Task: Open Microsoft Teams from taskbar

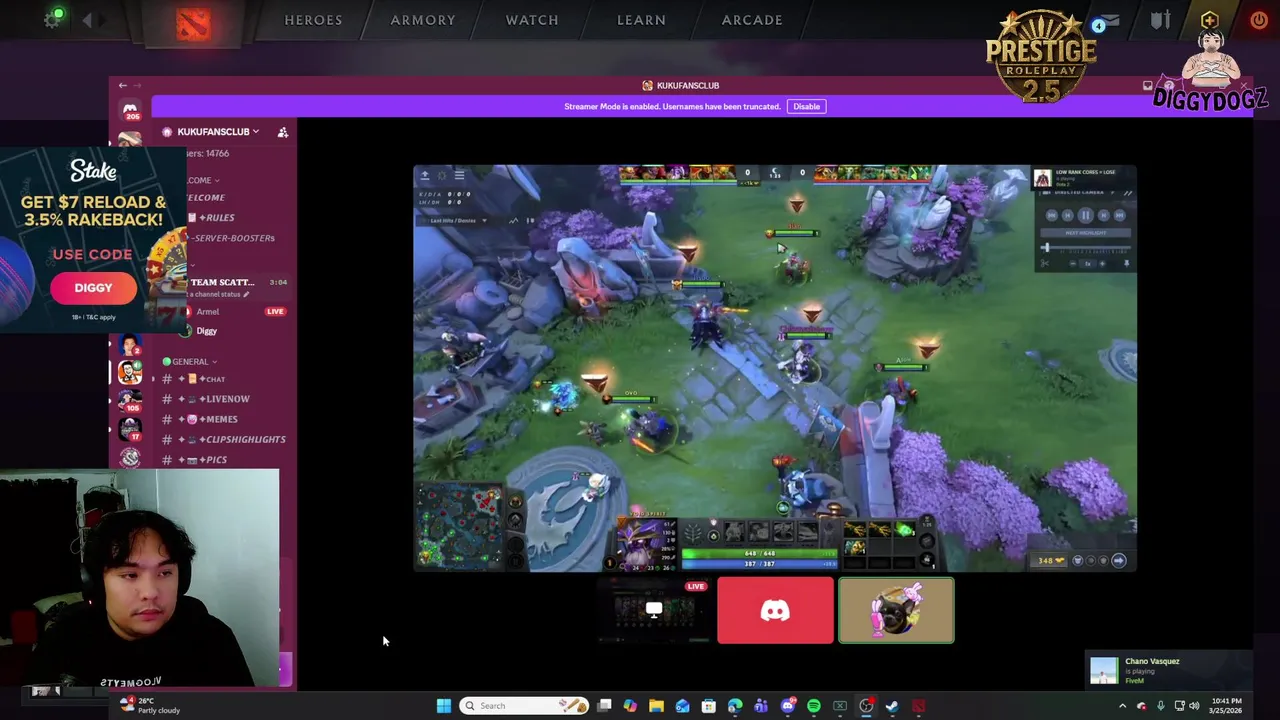Action: pos(761,706)
